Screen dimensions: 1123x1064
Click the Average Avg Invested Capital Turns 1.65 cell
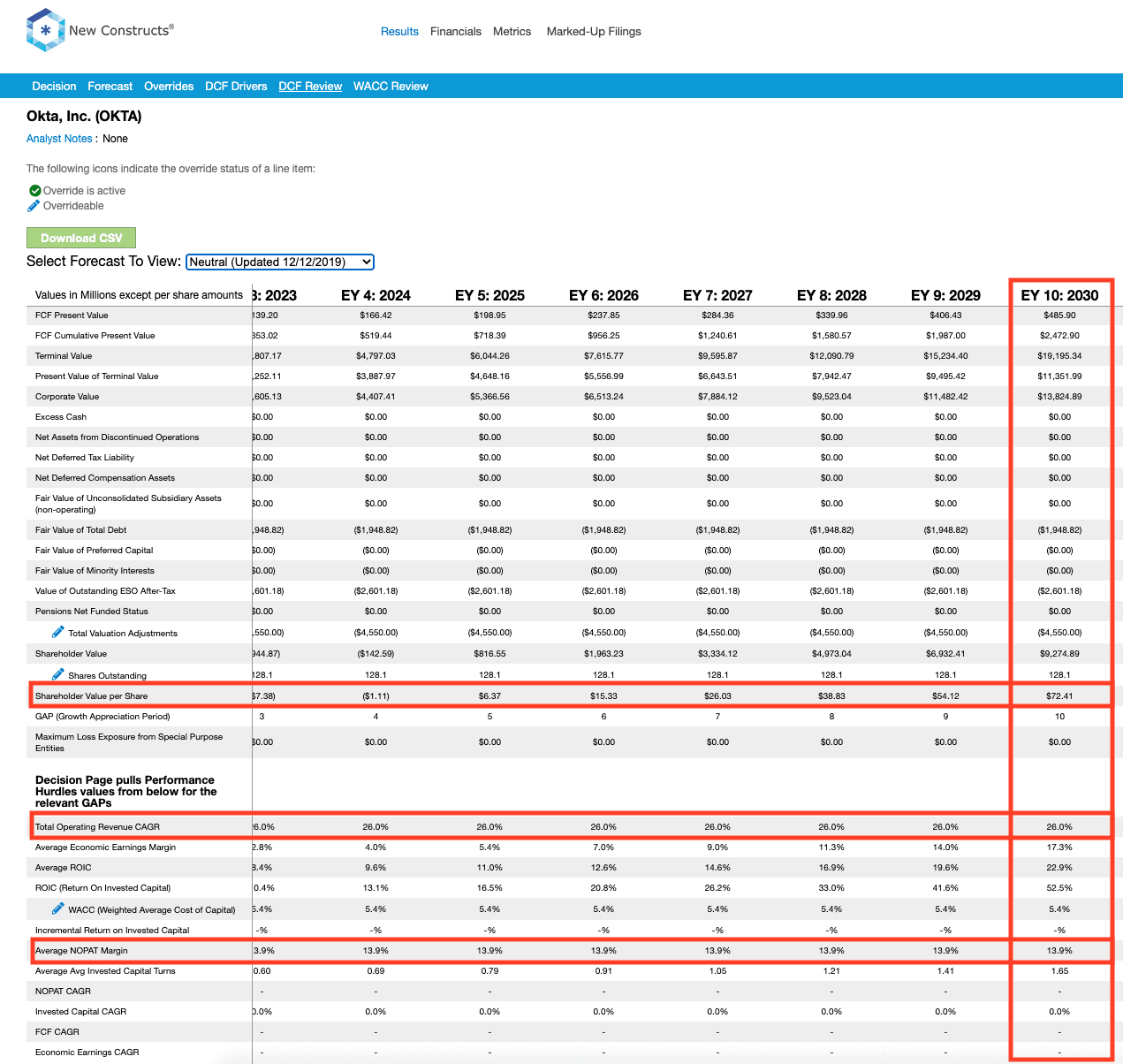(x=1059, y=971)
